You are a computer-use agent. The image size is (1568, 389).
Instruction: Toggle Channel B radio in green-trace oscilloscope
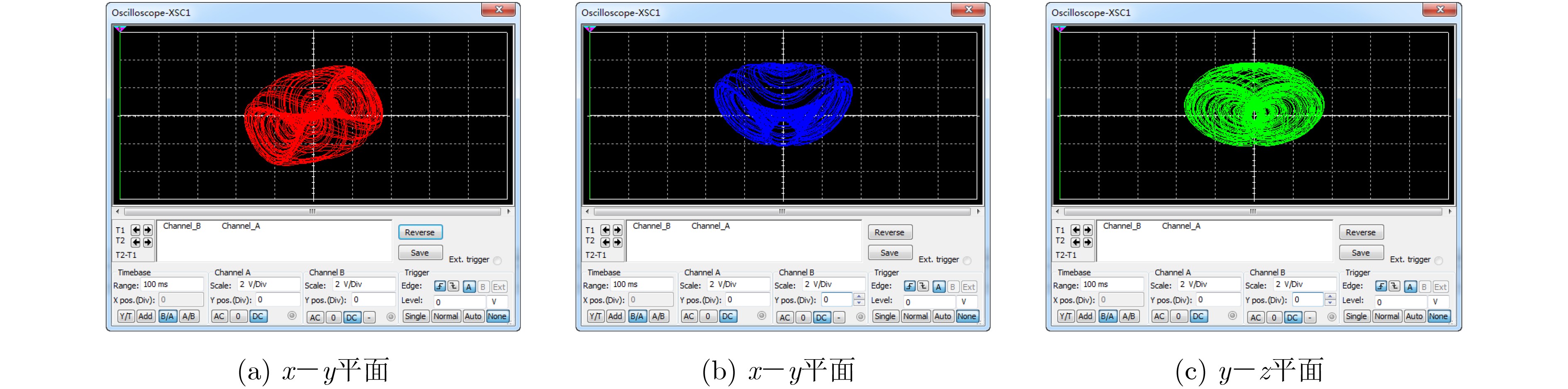(x=1332, y=317)
